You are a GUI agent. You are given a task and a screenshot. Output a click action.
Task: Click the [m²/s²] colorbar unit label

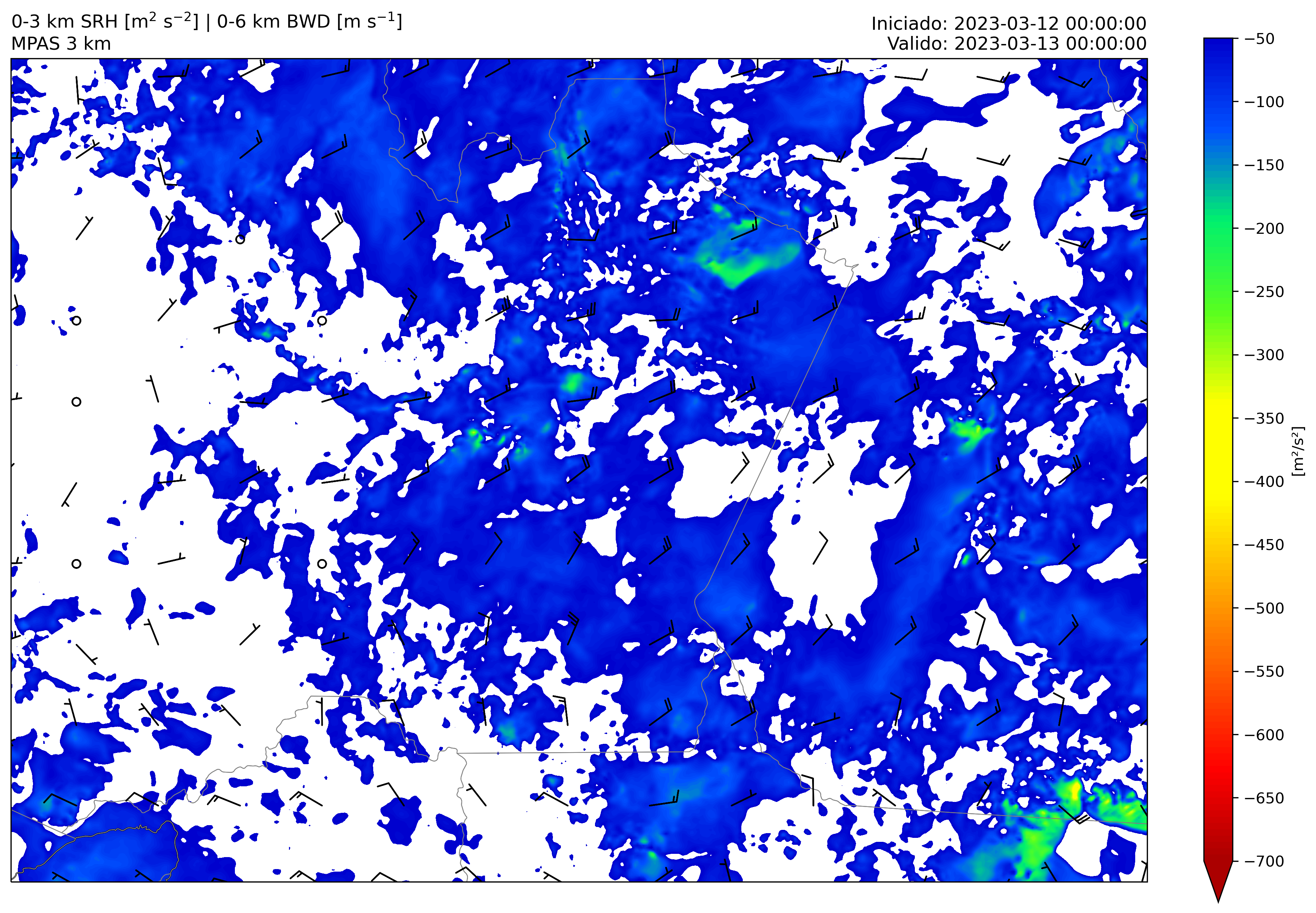pyautogui.click(x=1298, y=451)
